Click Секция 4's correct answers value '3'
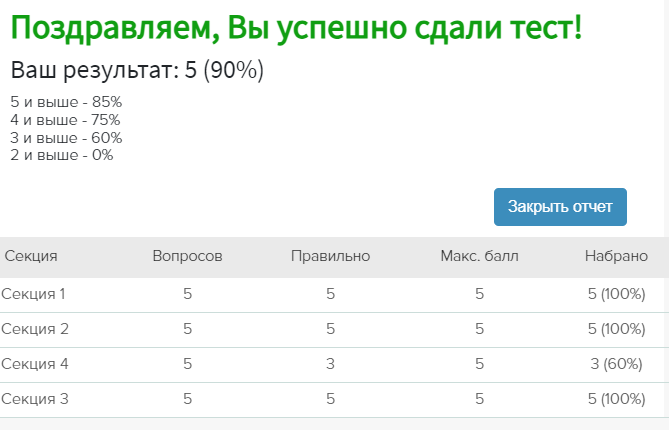The width and height of the screenshot is (669, 430). (x=330, y=364)
